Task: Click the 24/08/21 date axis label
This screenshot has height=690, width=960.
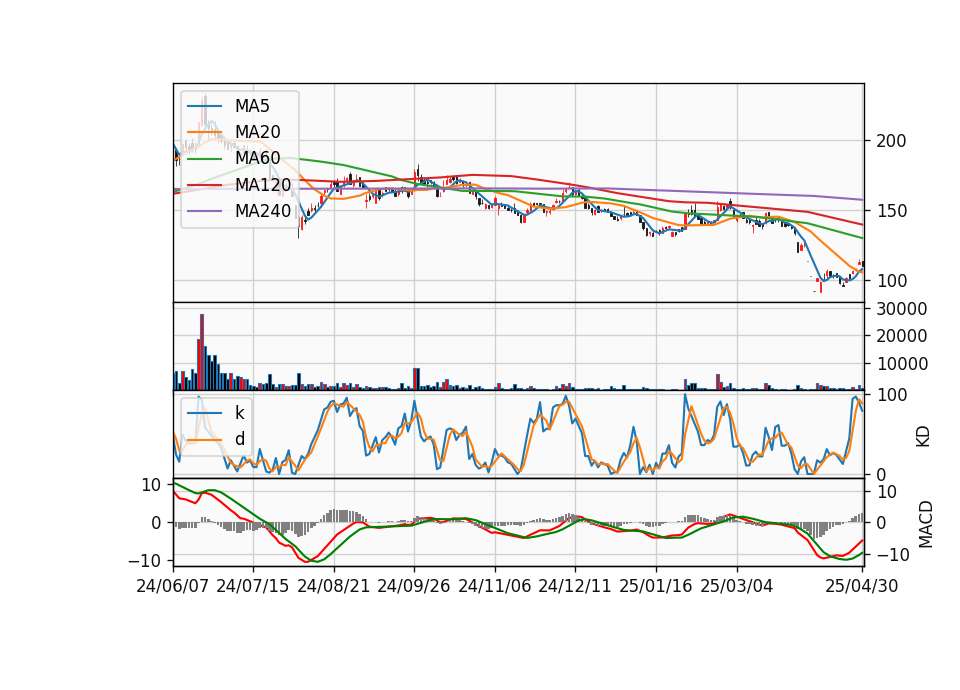Action: click(x=334, y=586)
